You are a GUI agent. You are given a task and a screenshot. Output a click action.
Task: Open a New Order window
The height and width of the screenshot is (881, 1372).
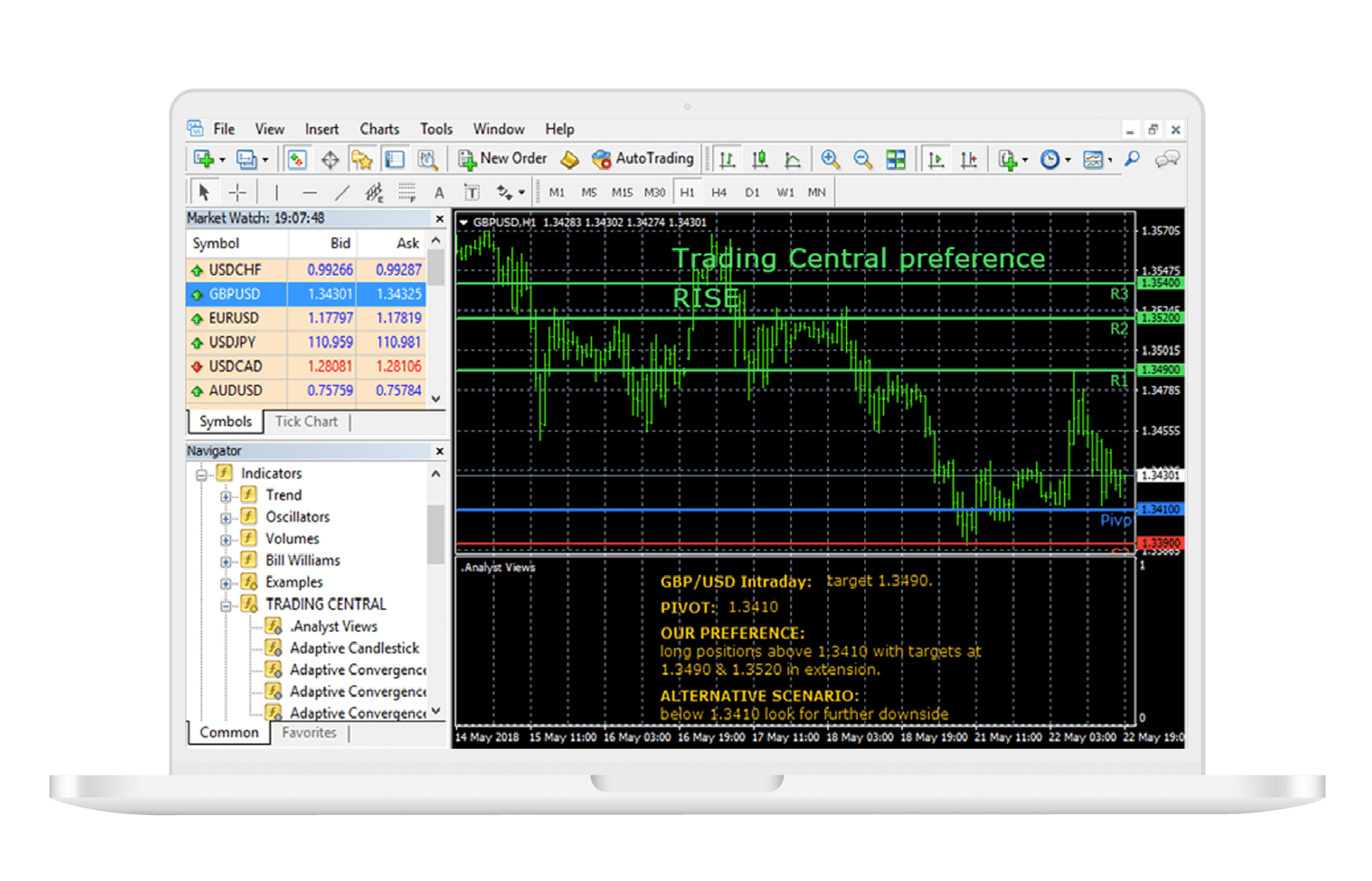(502, 158)
